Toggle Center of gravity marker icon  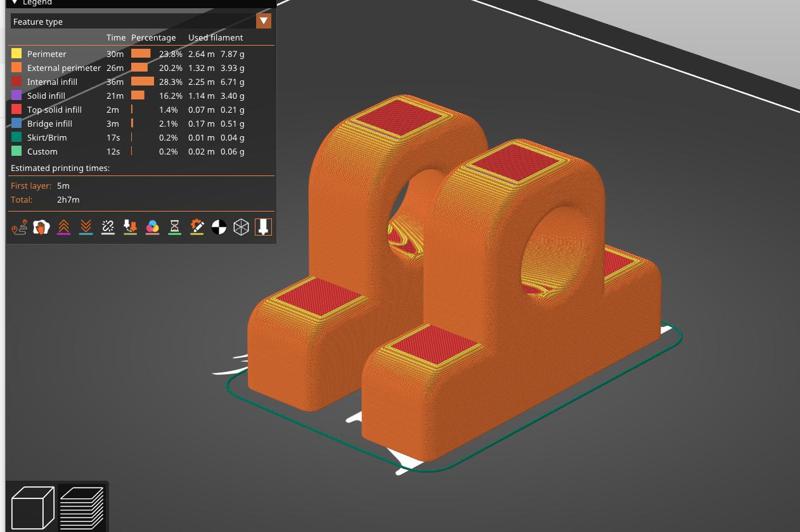(x=219, y=226)
